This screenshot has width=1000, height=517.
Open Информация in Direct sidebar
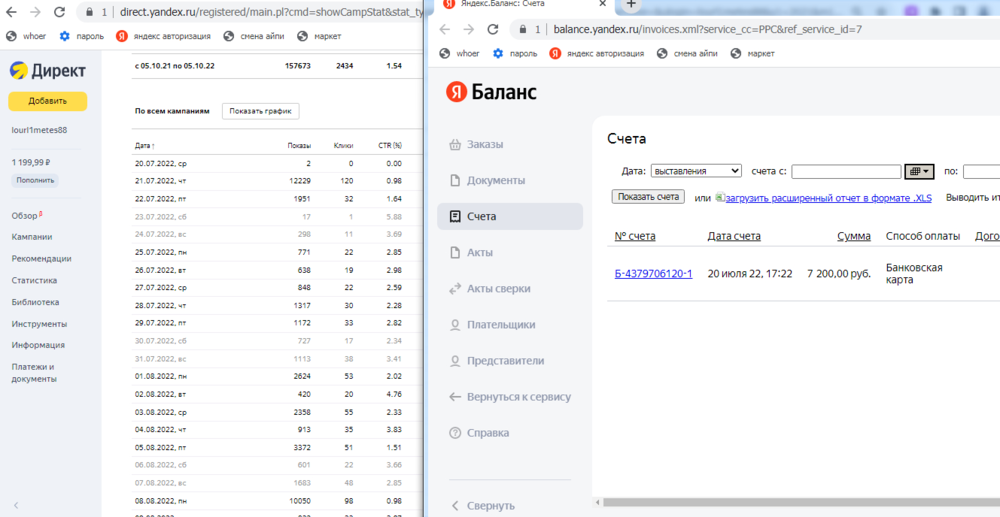(38, 345)
